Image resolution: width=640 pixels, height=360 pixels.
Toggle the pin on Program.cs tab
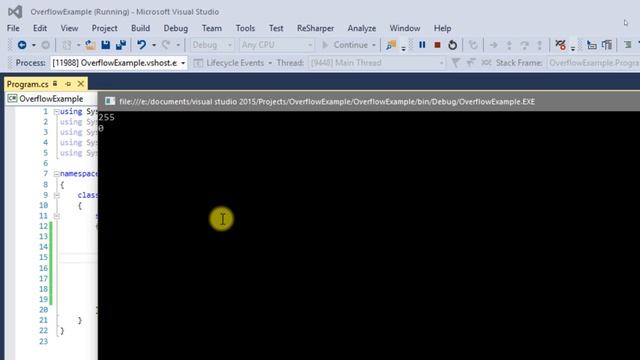point(68,84)
